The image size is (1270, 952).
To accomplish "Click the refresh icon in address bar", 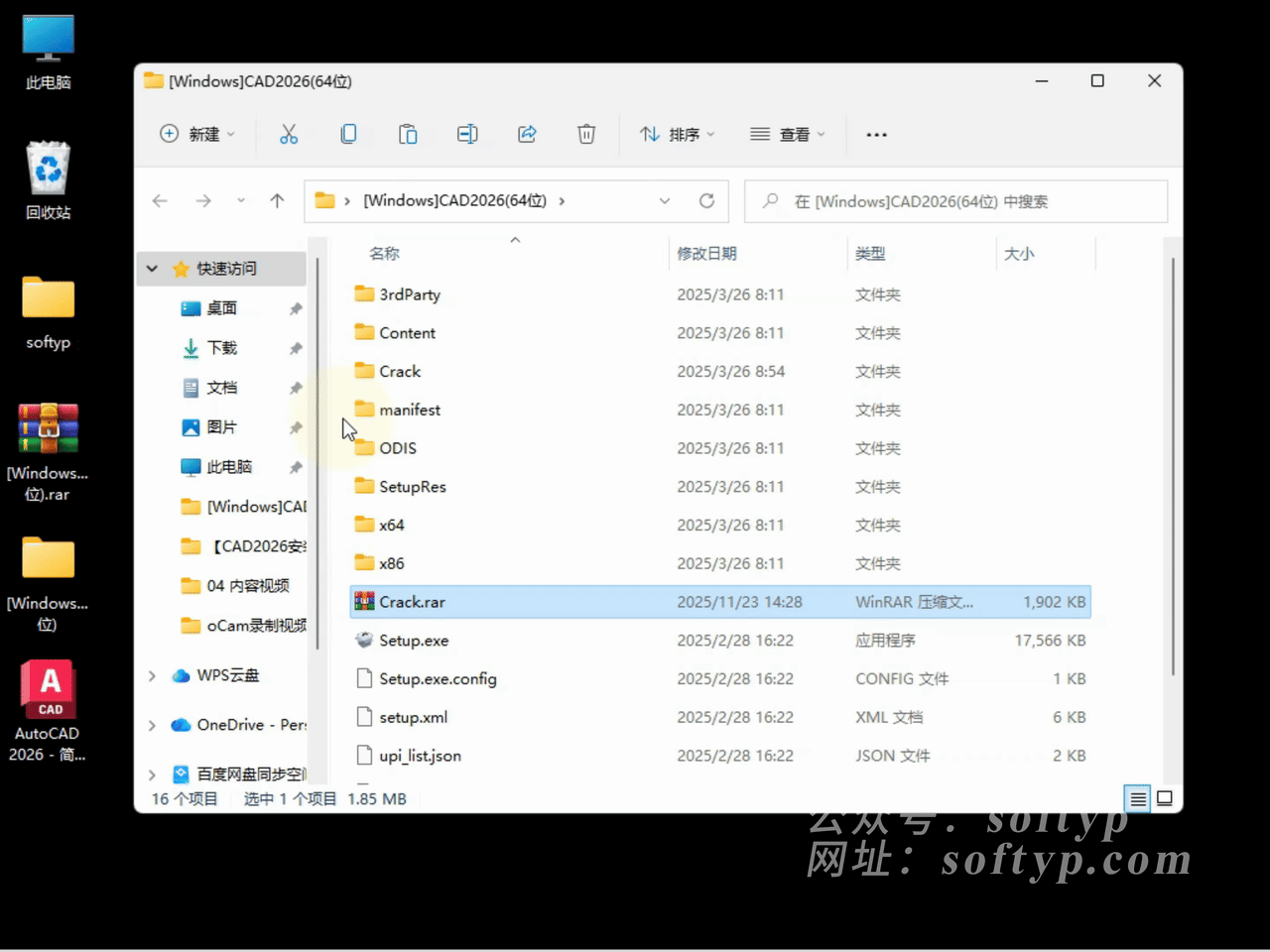I will click(x=706, y=200).
